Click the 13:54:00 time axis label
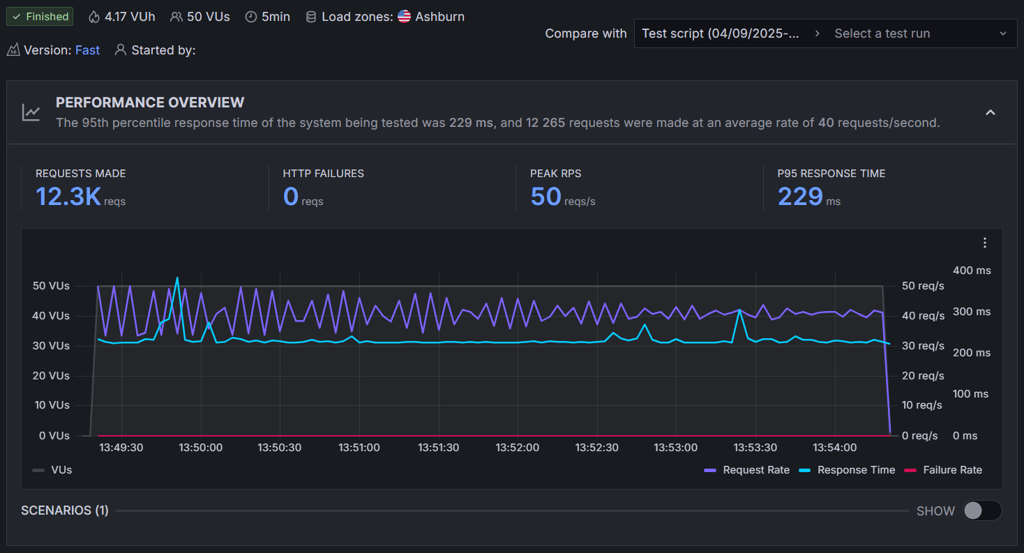The height and width of the screenshot is (553, 1024). tap(835, 448)
